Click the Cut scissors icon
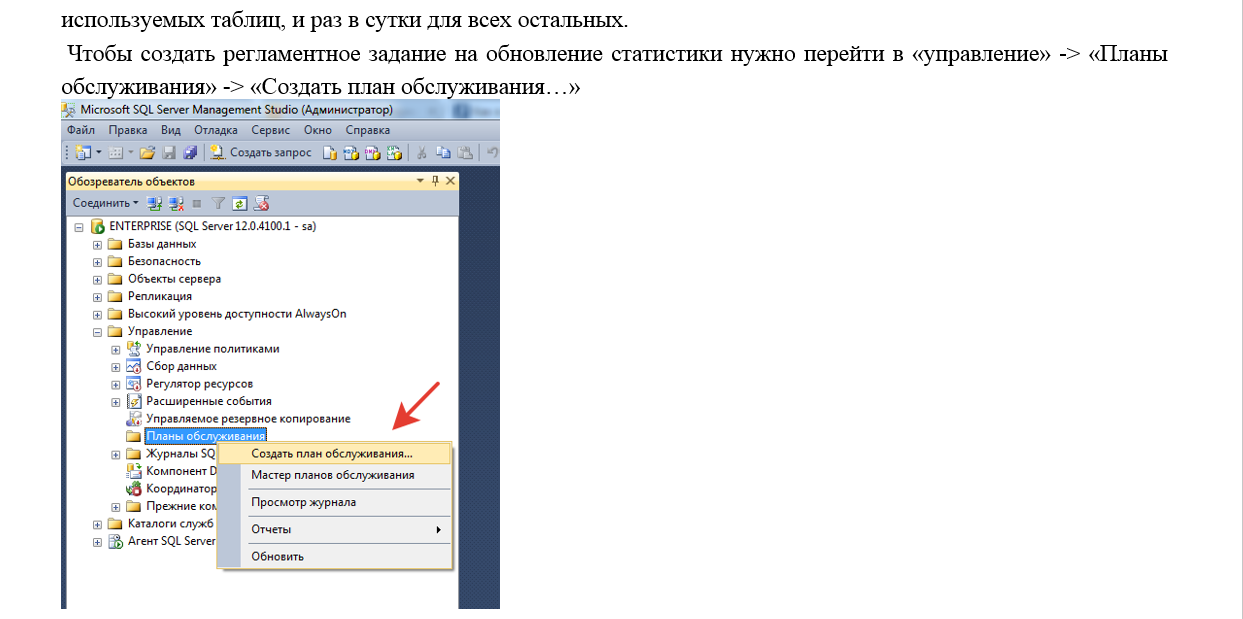 click(422, 153)
